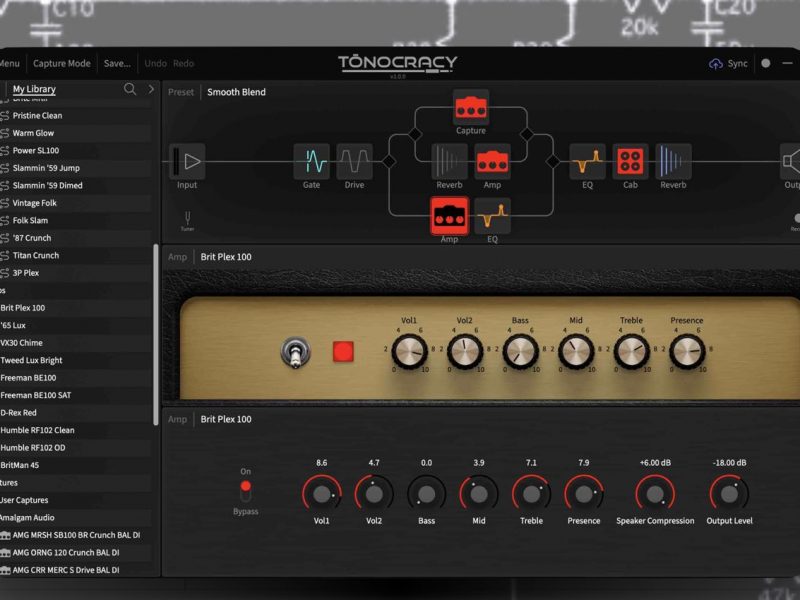
Task: Select the Drive block in the chain
Action: 354,161
